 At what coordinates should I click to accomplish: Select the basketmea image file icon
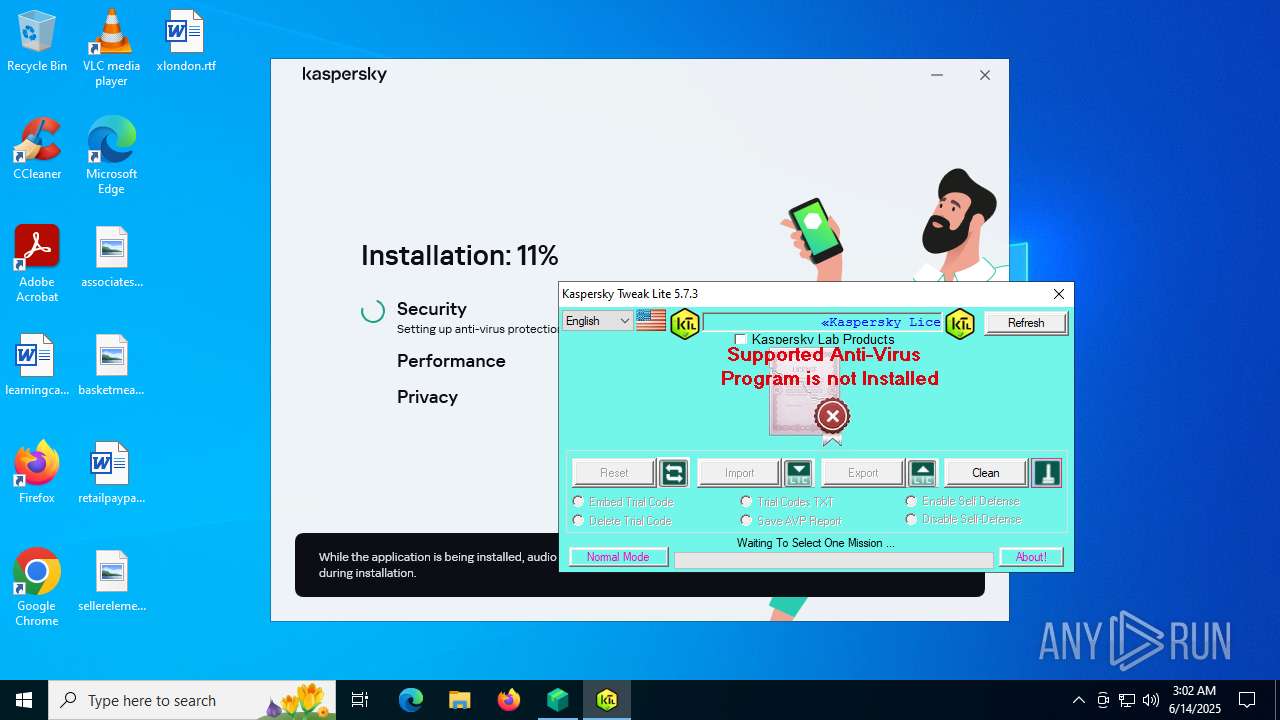coord(111,365)
